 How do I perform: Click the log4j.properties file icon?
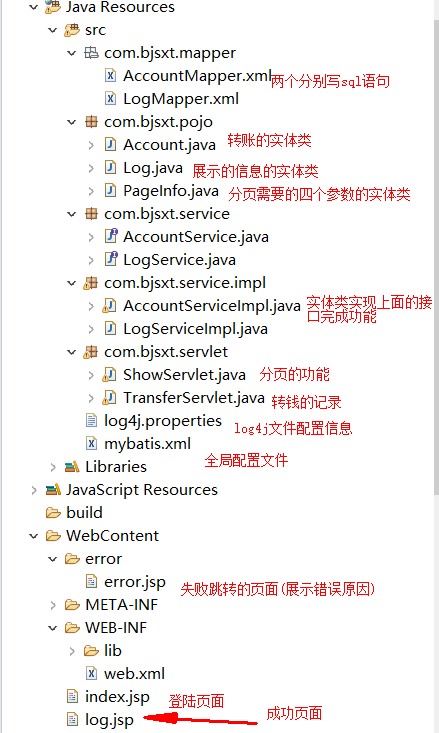click(91, 420)
